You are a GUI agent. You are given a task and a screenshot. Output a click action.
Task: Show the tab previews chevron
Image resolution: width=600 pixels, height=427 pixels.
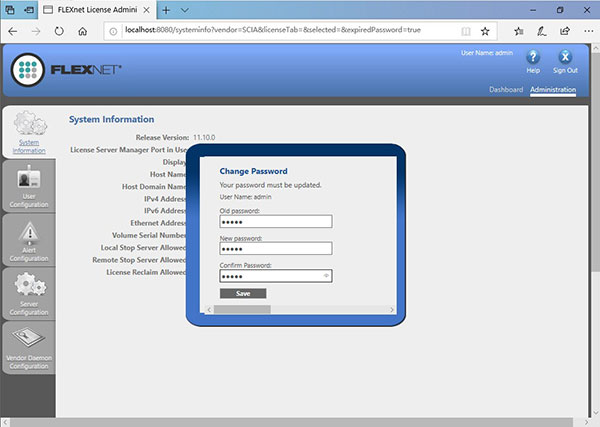(x=184, y=10)
